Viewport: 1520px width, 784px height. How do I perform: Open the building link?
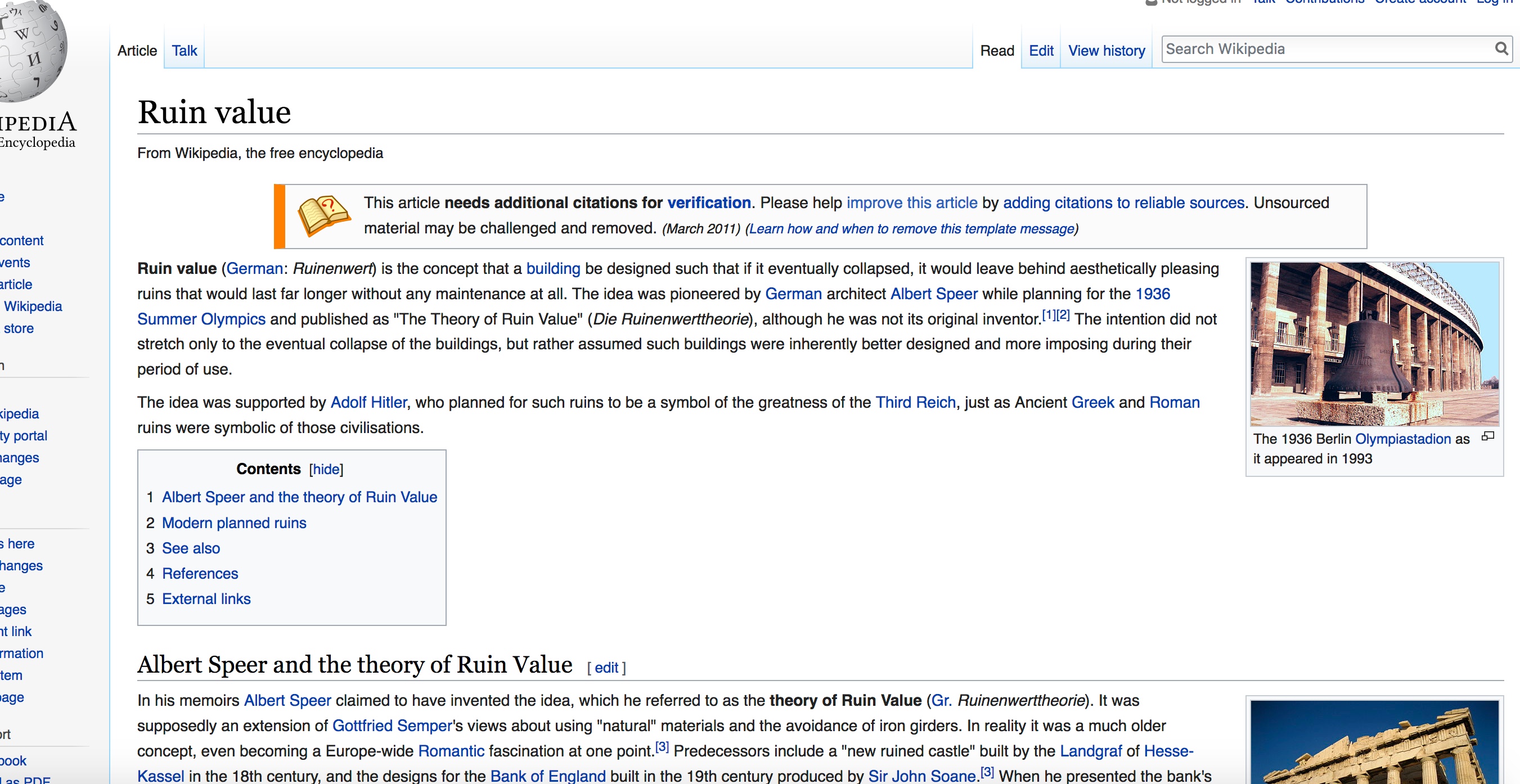tap(553, 269)
